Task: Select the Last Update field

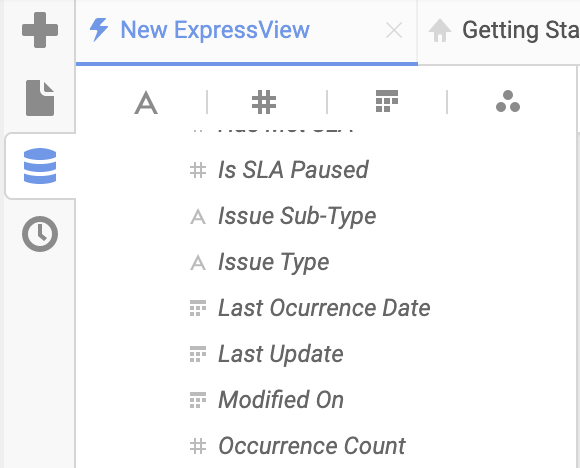Action: coord(280,354)
